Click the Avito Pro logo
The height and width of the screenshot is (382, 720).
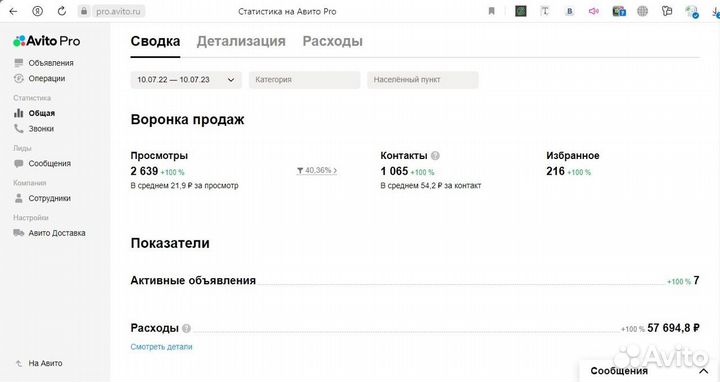[x=46, y=41]
